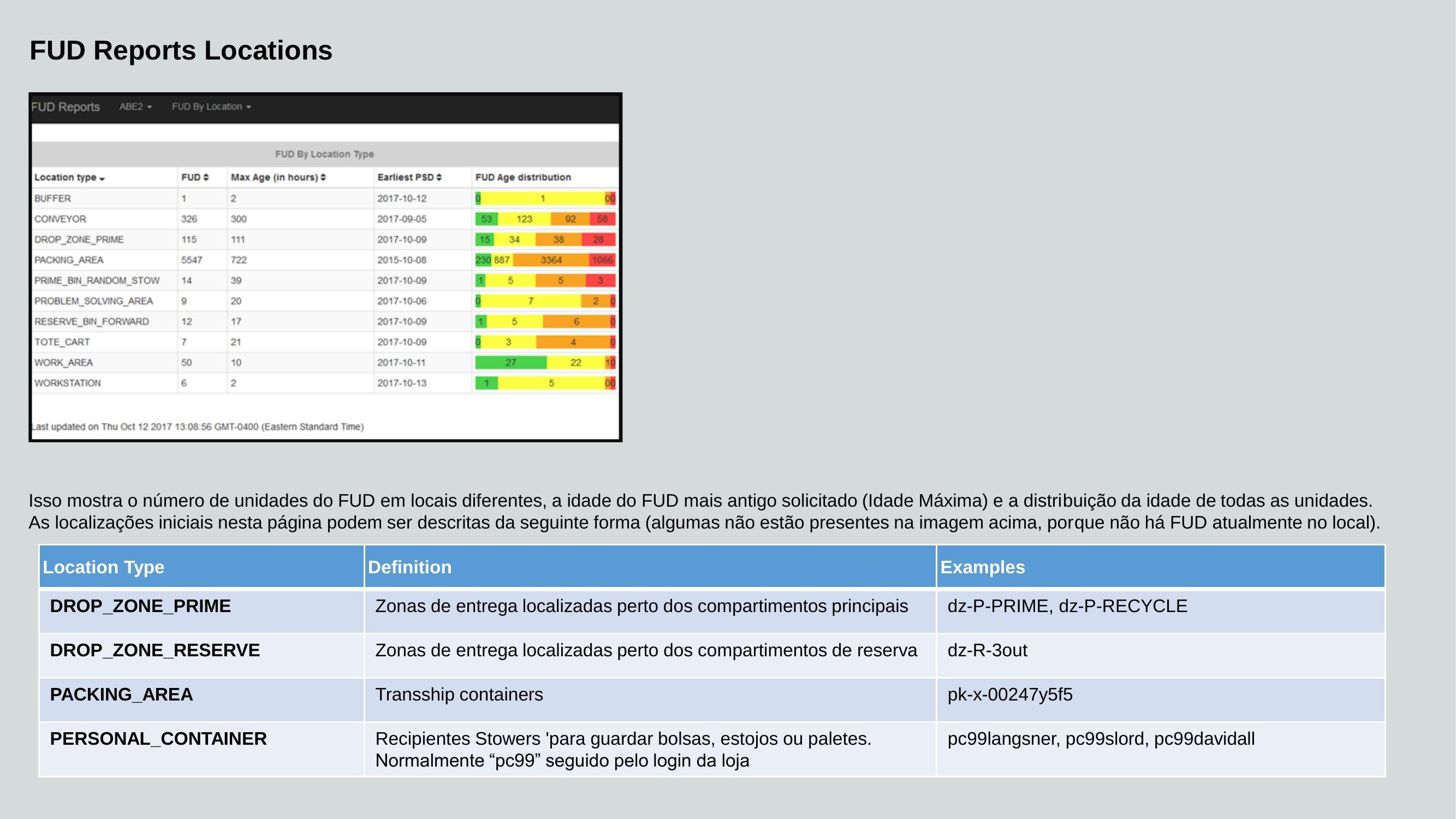1456x819 pixels.
Task: Sort by Earliest PSD column header
Action: [x=409, y=177]
